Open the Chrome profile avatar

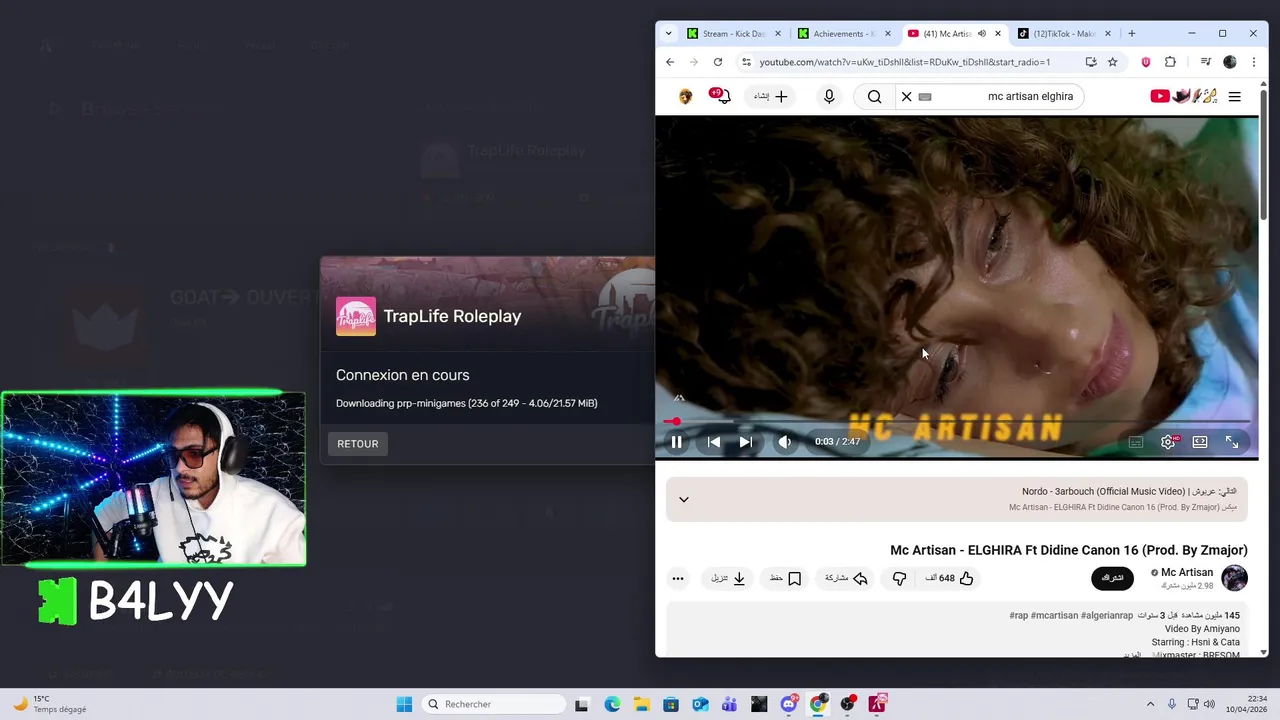[1230, 62]
